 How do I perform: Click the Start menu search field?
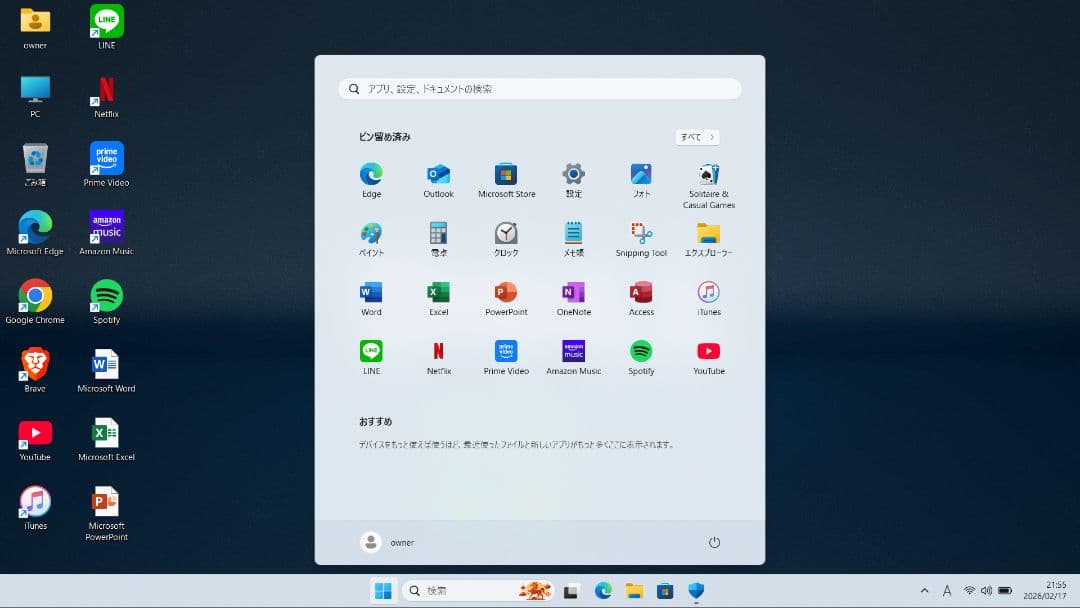[x=540, y=88]
